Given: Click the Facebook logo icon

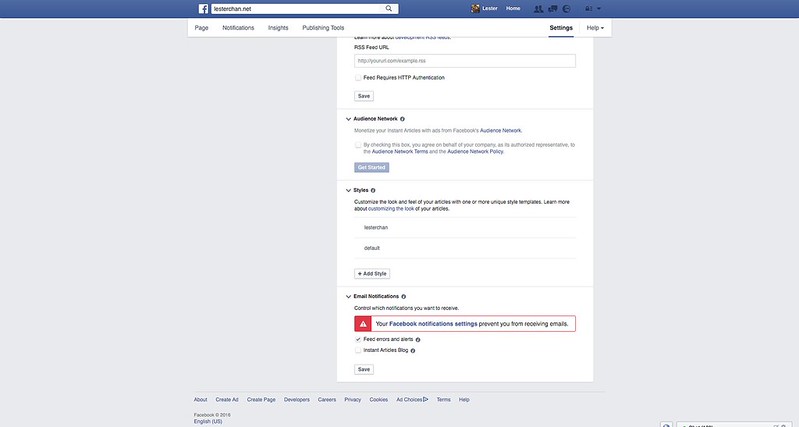Looking at the screenshot, I should (203, 8).
